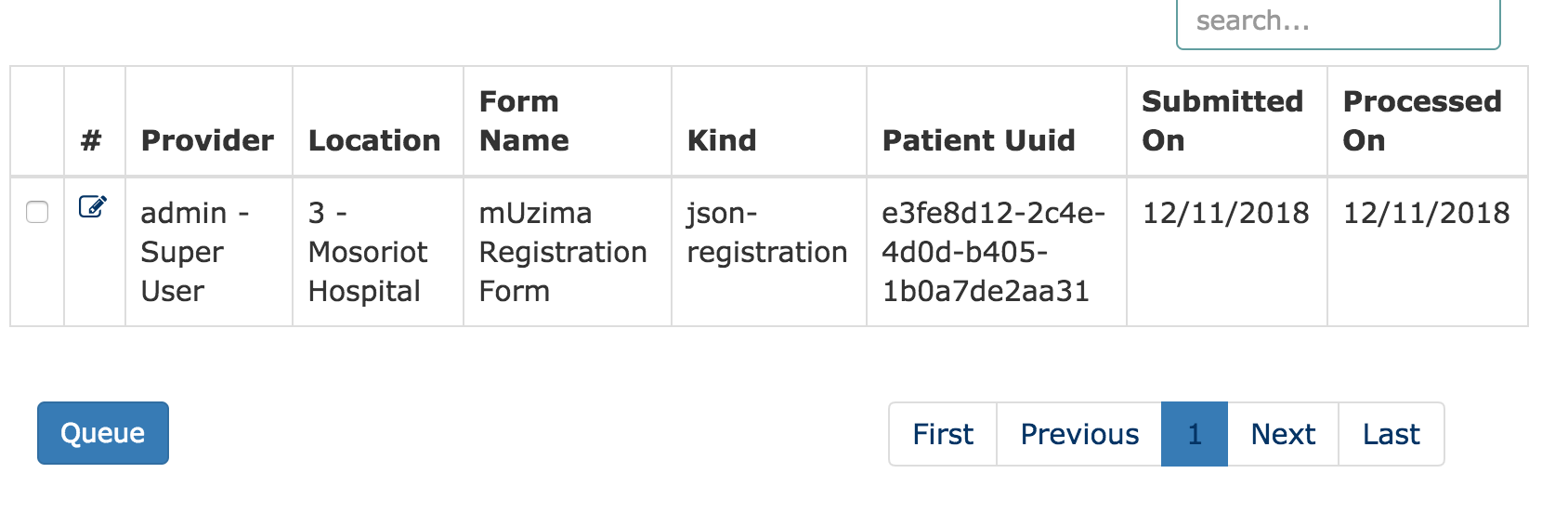Viewport: 1568px width, 526px height.
Task: Select page 1 in the pagination
Action: tap(1195, 434)
